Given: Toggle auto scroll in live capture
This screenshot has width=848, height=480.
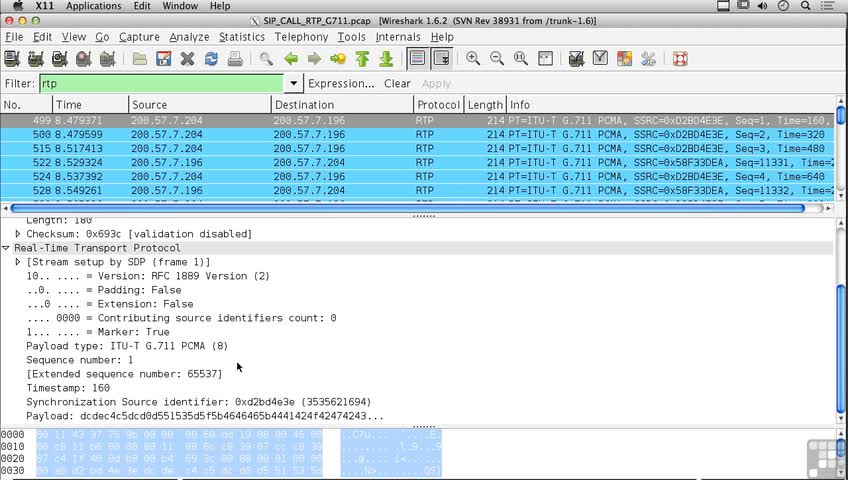Looking at the screenshot, I should (x=441, y=58).
